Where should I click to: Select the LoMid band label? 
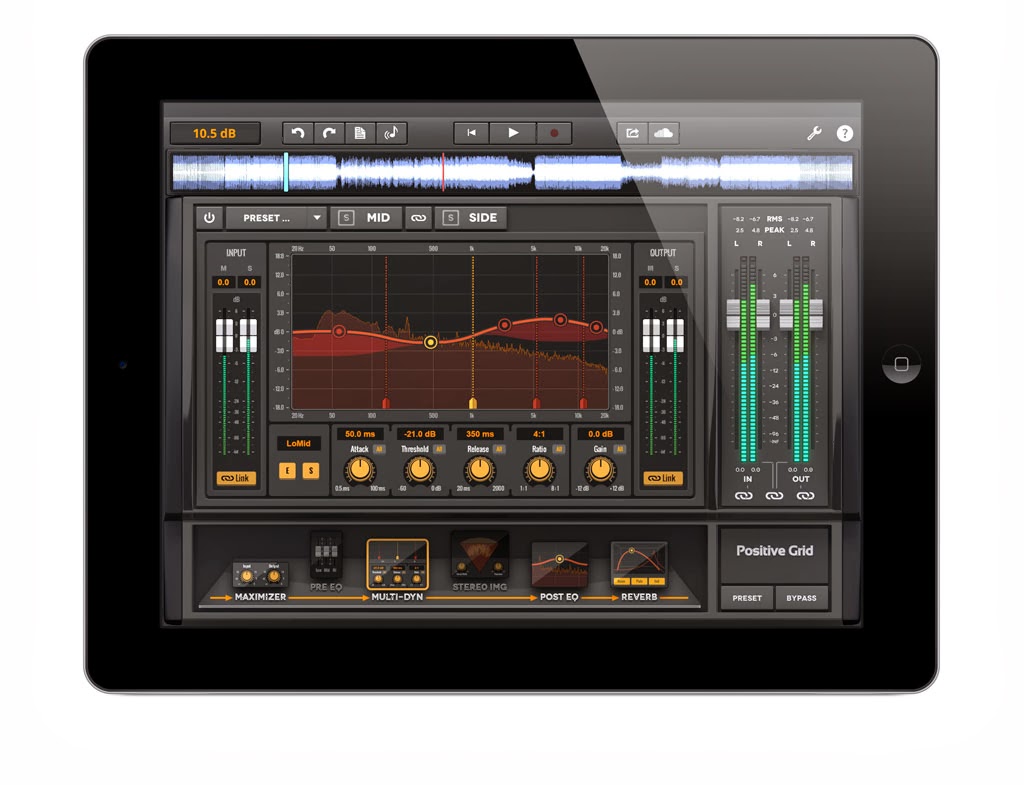298,444
